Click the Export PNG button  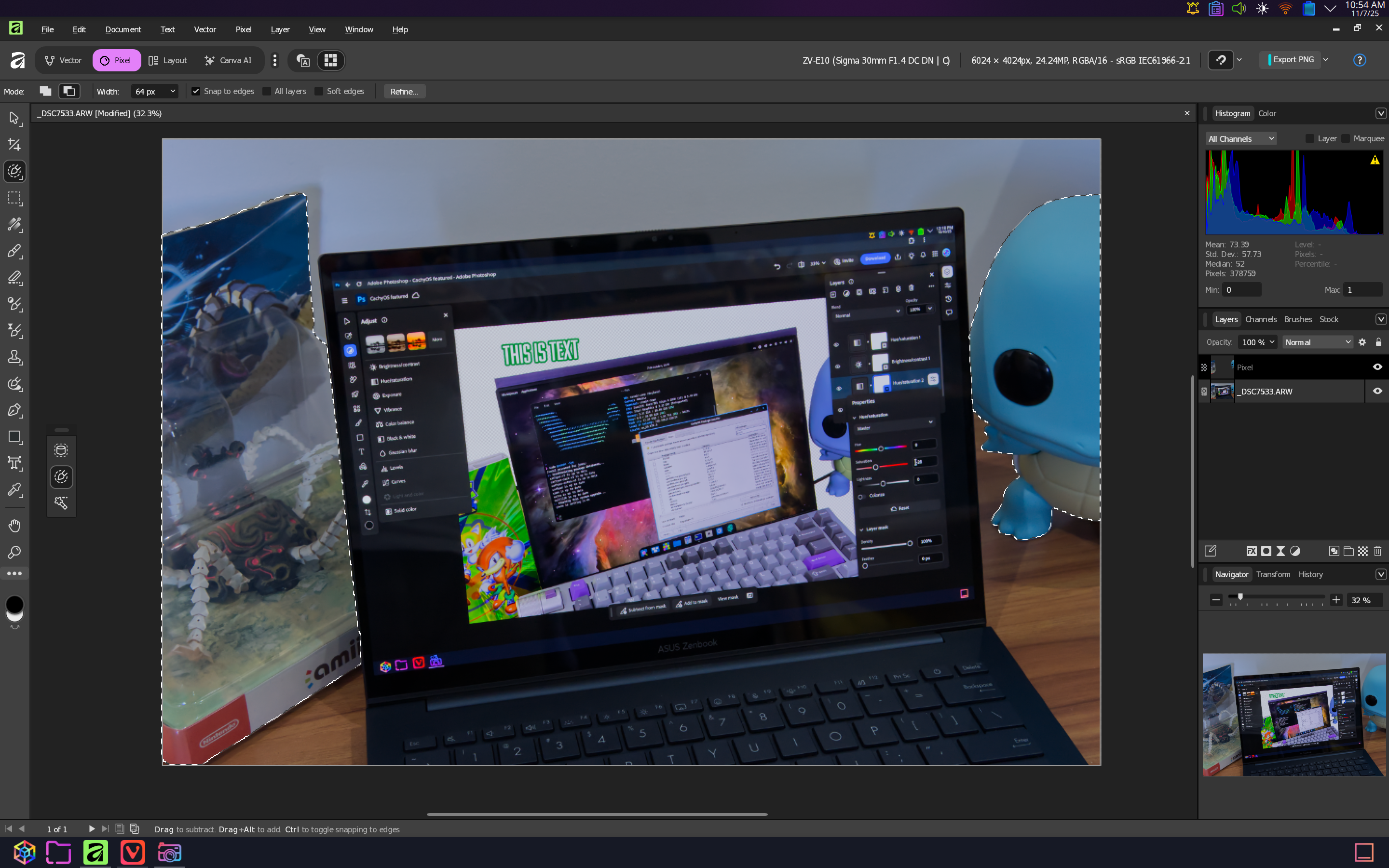(1290, 60)
